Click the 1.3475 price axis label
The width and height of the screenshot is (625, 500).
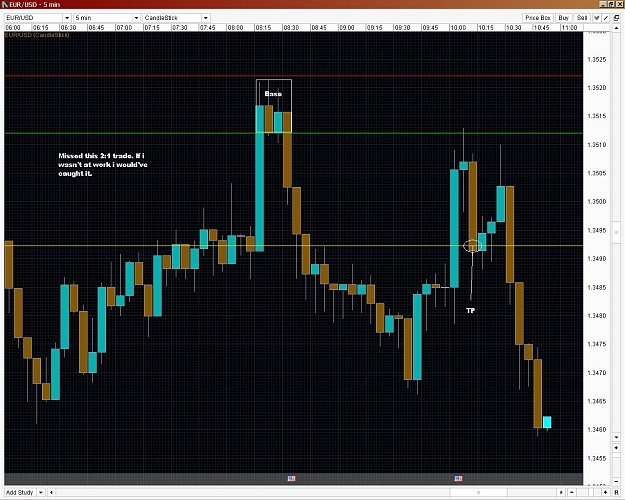(x=597, y=344)
